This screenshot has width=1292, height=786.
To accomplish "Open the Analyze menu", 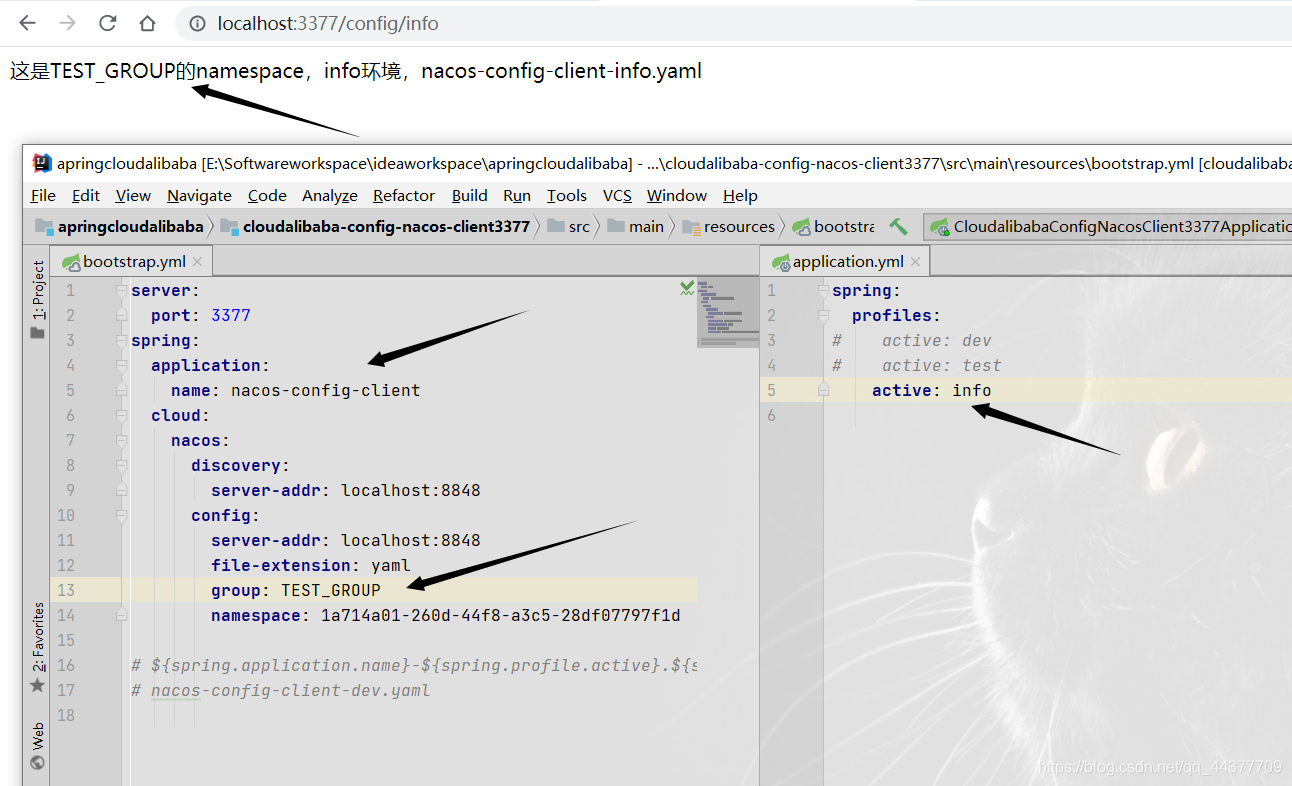I will coord(330,195).
